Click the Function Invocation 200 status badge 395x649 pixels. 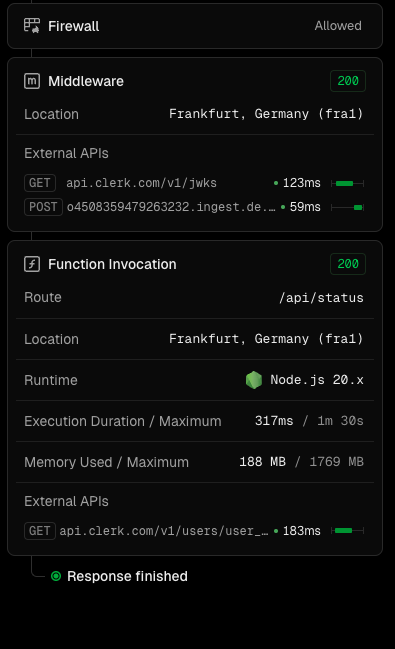point(348,264)
